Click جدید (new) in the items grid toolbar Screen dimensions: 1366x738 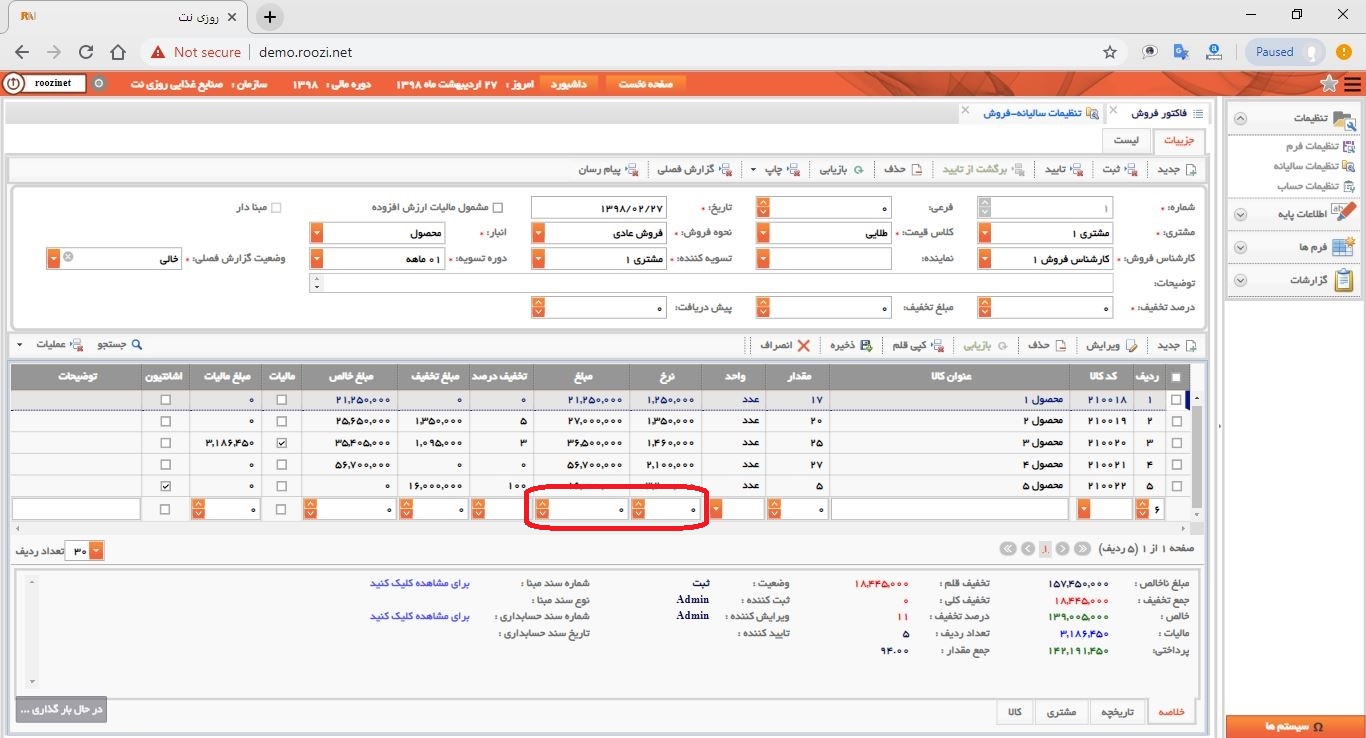tap(1176, 345)
